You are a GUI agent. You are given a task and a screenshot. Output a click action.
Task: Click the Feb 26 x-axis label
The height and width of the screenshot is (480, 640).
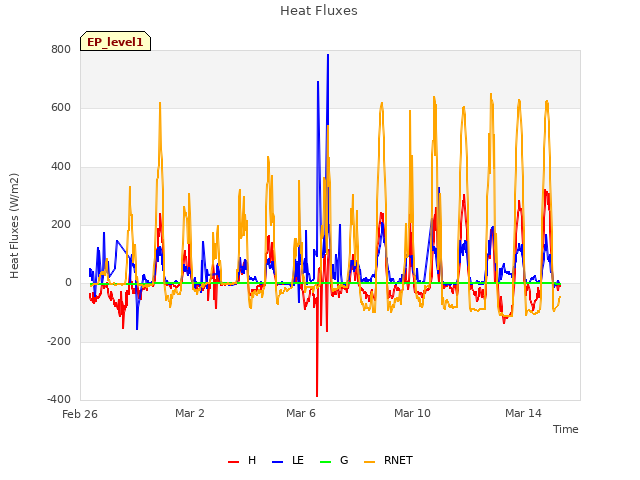80,414
